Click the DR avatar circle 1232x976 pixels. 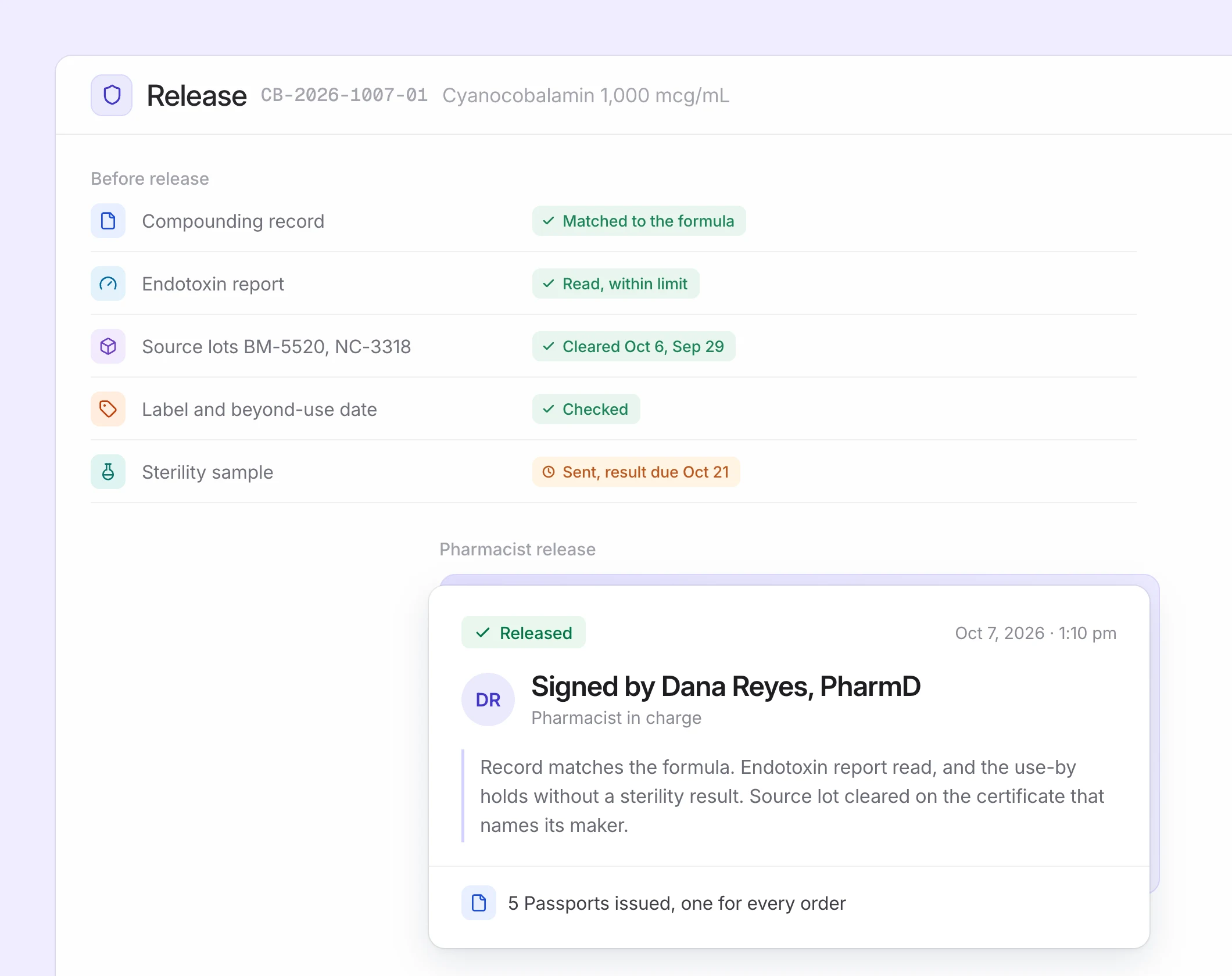click(x=488, y=699)
